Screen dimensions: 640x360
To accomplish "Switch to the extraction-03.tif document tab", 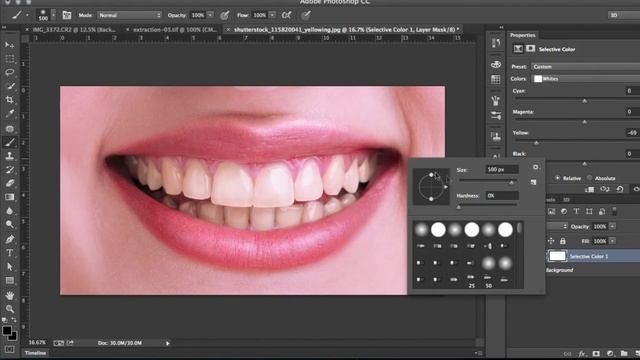I will tap(175, 30).
